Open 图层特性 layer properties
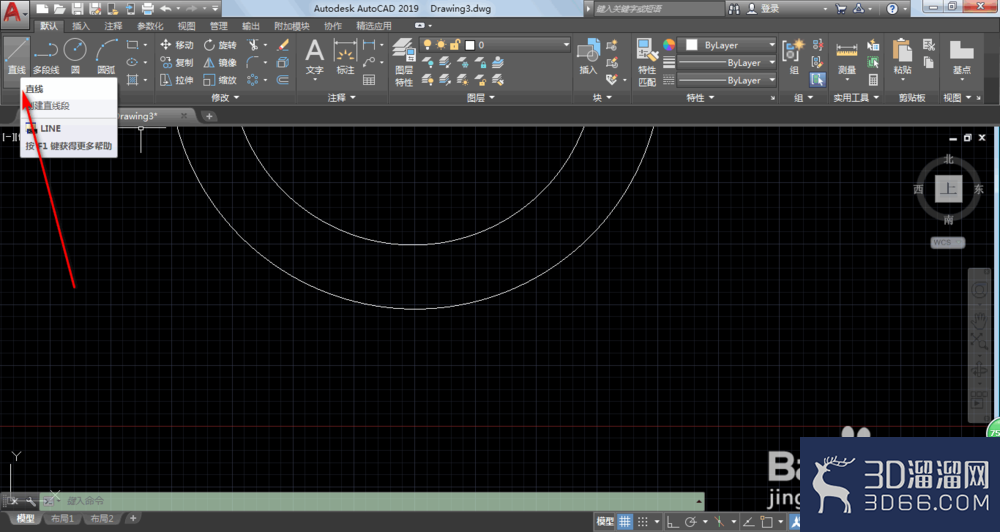The image size is (1000, 532). 404,63
